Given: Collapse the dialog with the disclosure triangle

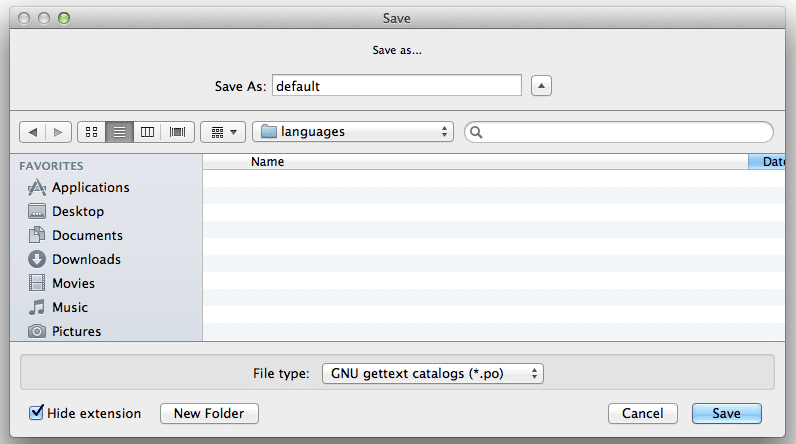Looking at the screenshot, I should click(540, 86).
